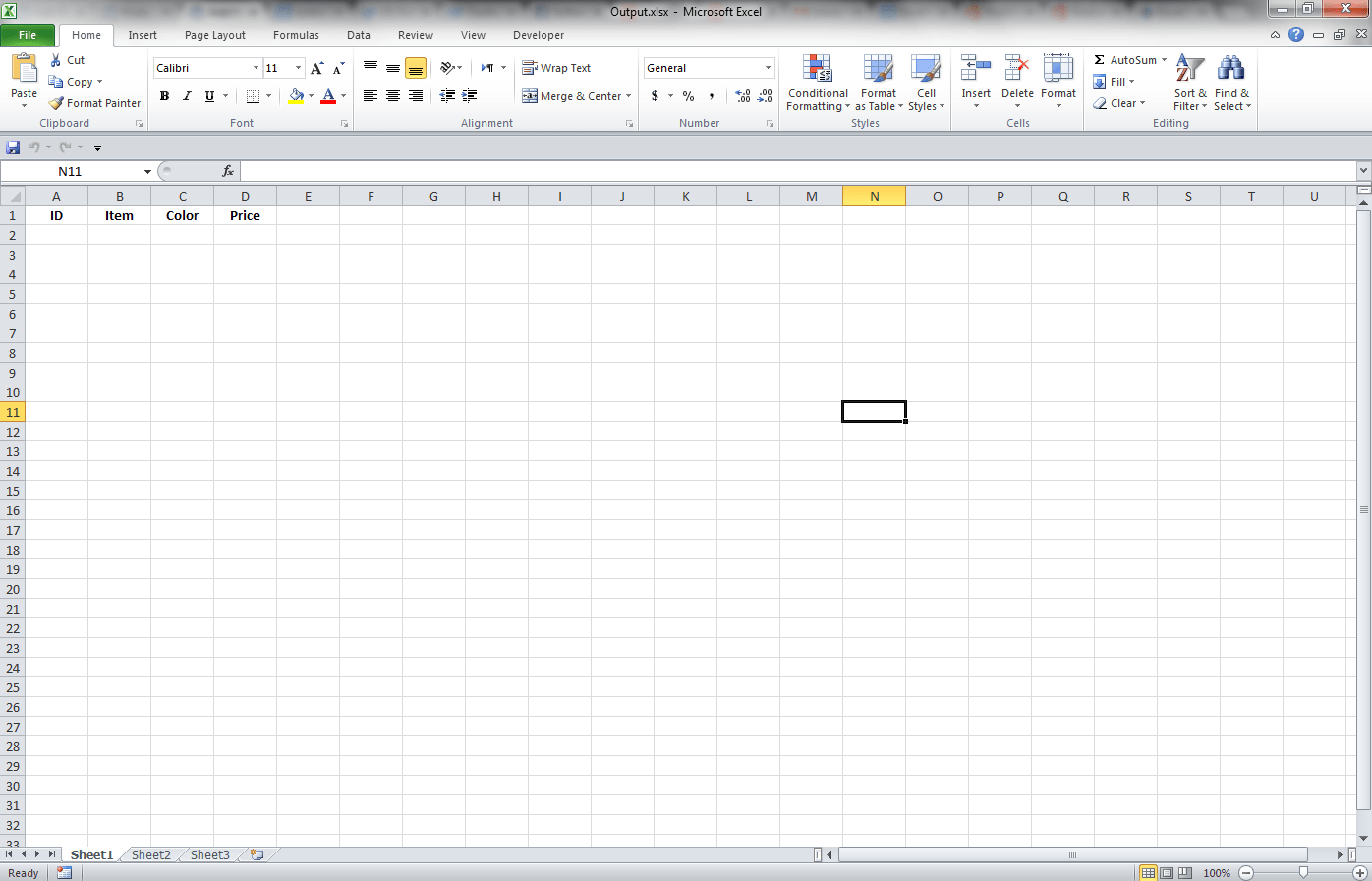Apply italic formatting
The height and width of the screenshot is (881, 1372).
186,95
